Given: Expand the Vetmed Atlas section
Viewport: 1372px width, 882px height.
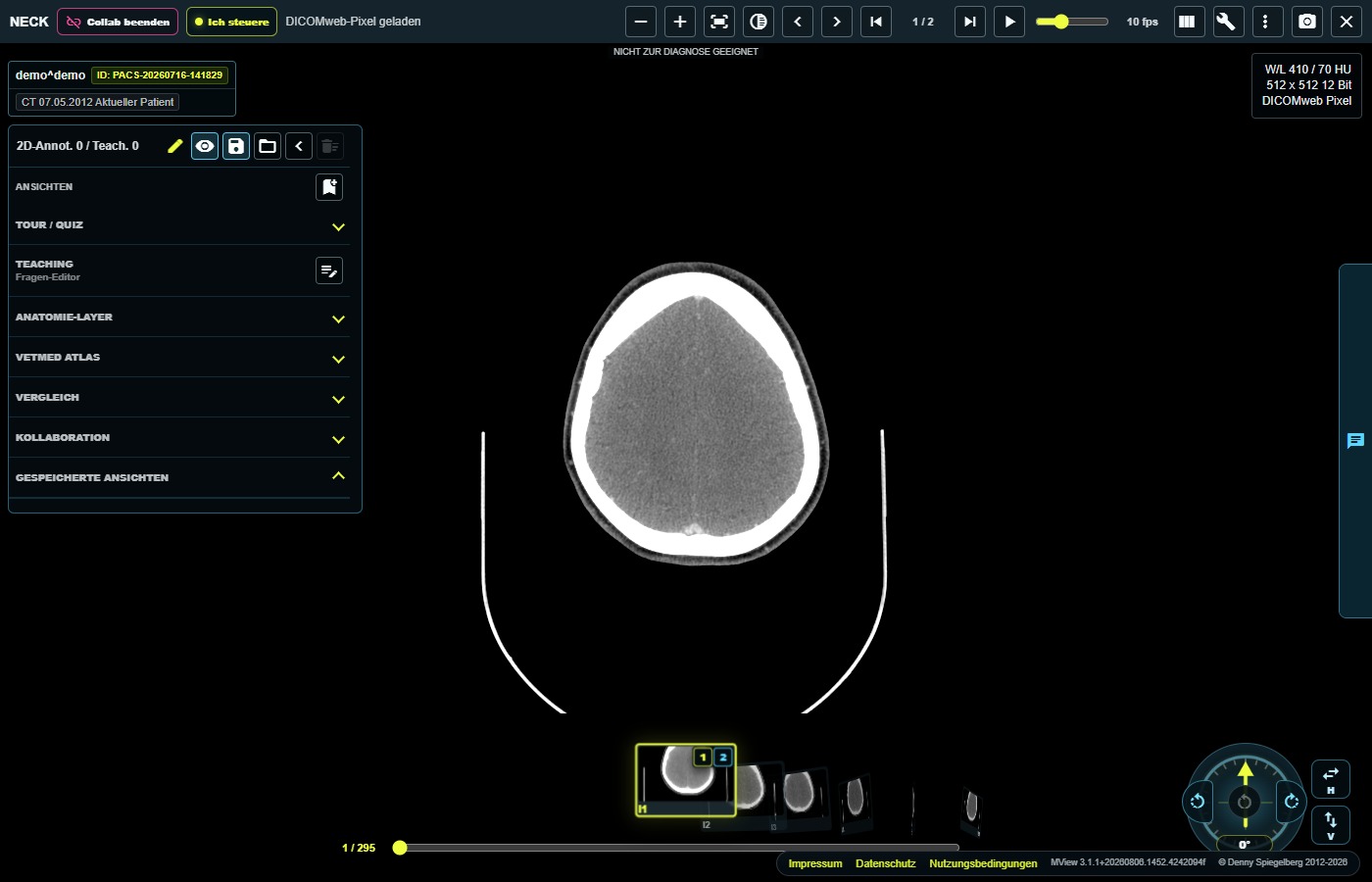Looking at the screenshot, I should [181, 358].
